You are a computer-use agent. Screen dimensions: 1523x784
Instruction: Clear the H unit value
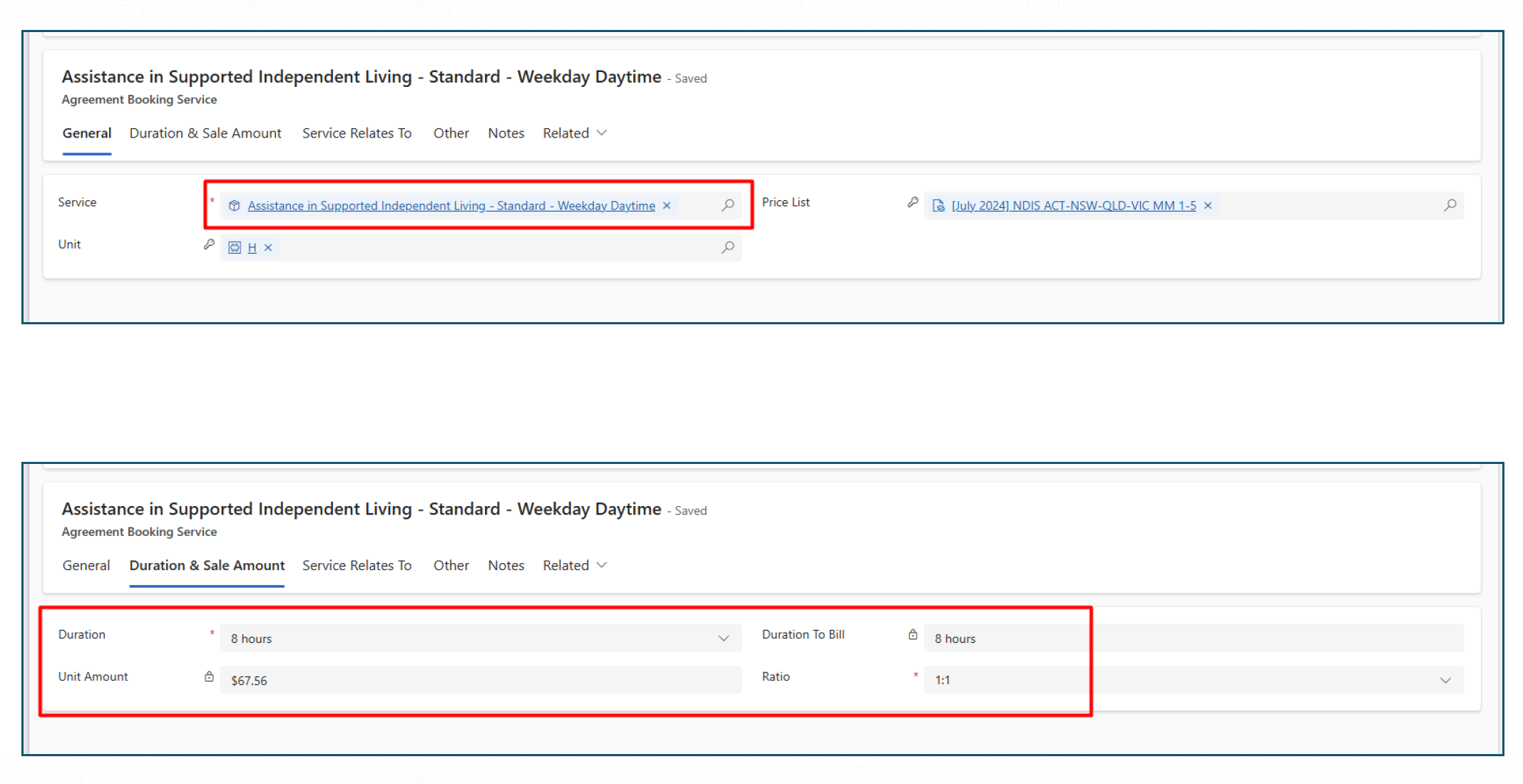[x=268, y=247]
